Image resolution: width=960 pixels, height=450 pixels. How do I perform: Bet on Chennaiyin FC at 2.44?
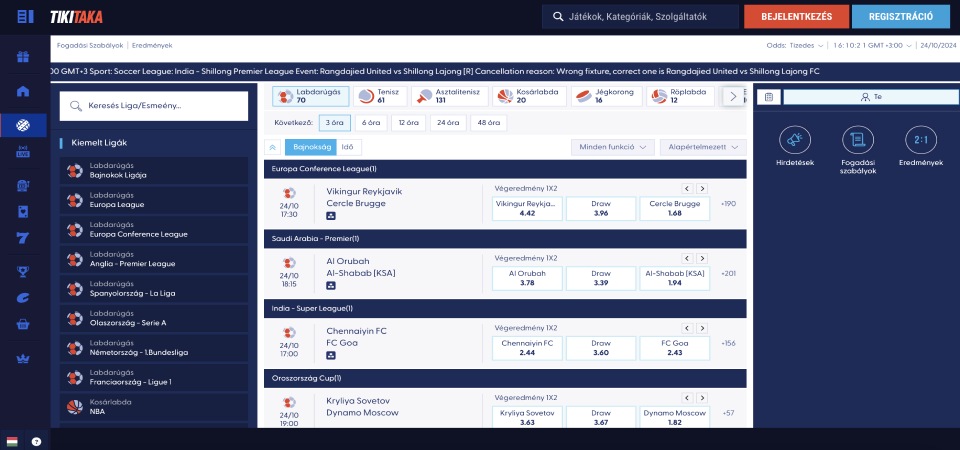pos(527,348)
